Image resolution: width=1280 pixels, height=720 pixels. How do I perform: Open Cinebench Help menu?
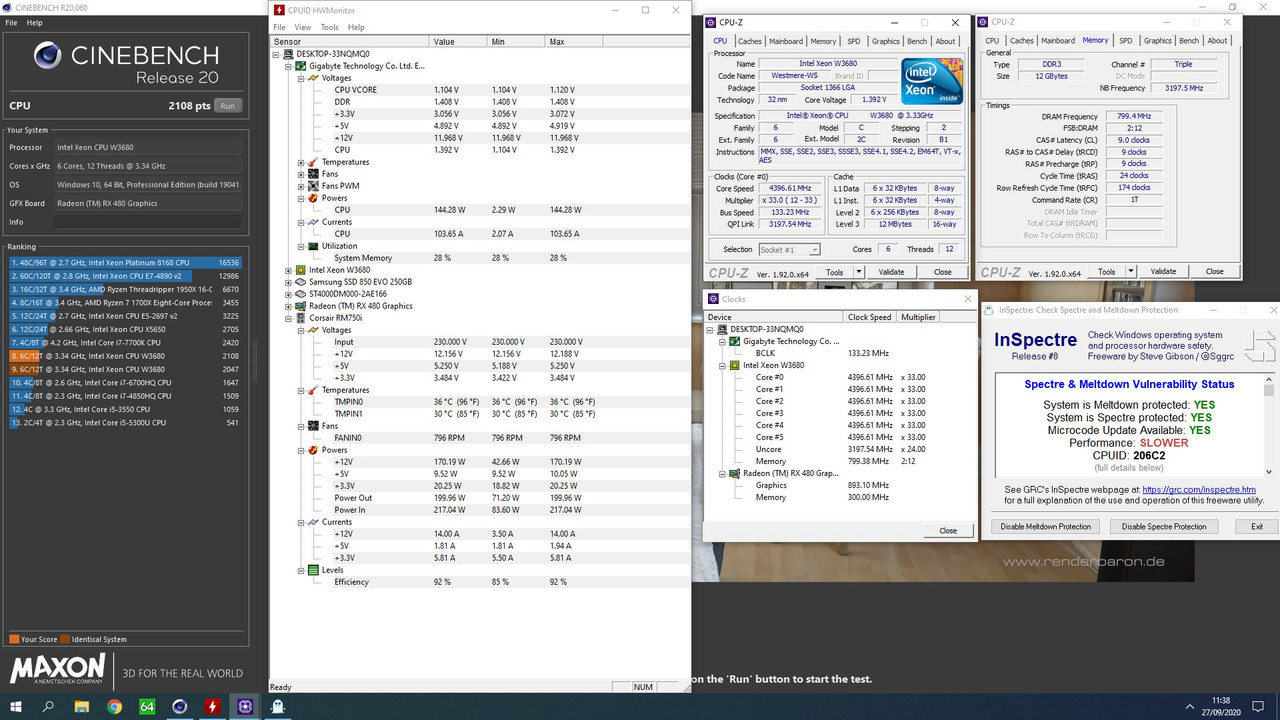tap(35, 22)
